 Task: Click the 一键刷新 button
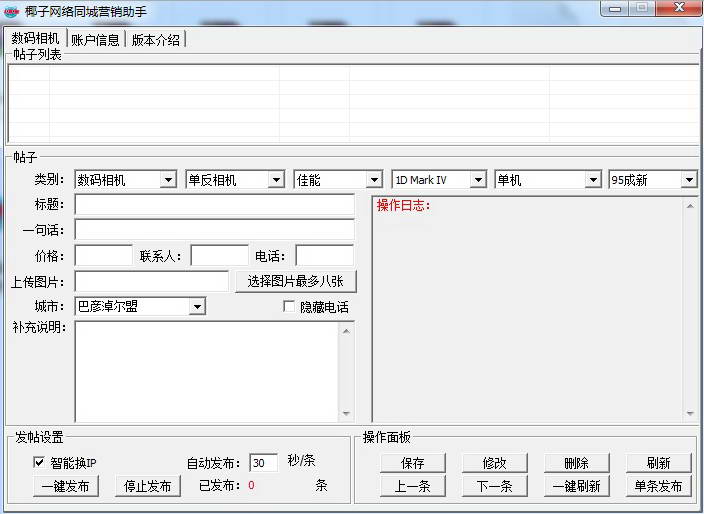click(x=576, y=486)
